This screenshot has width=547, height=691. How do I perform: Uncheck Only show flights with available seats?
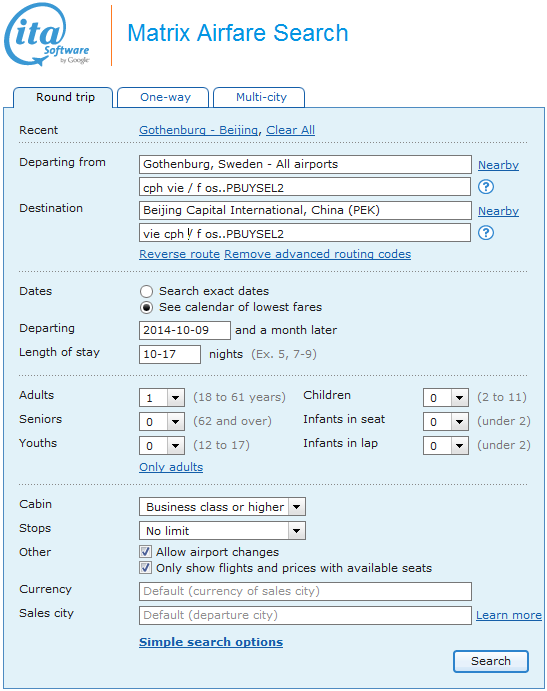click(145, 568)
